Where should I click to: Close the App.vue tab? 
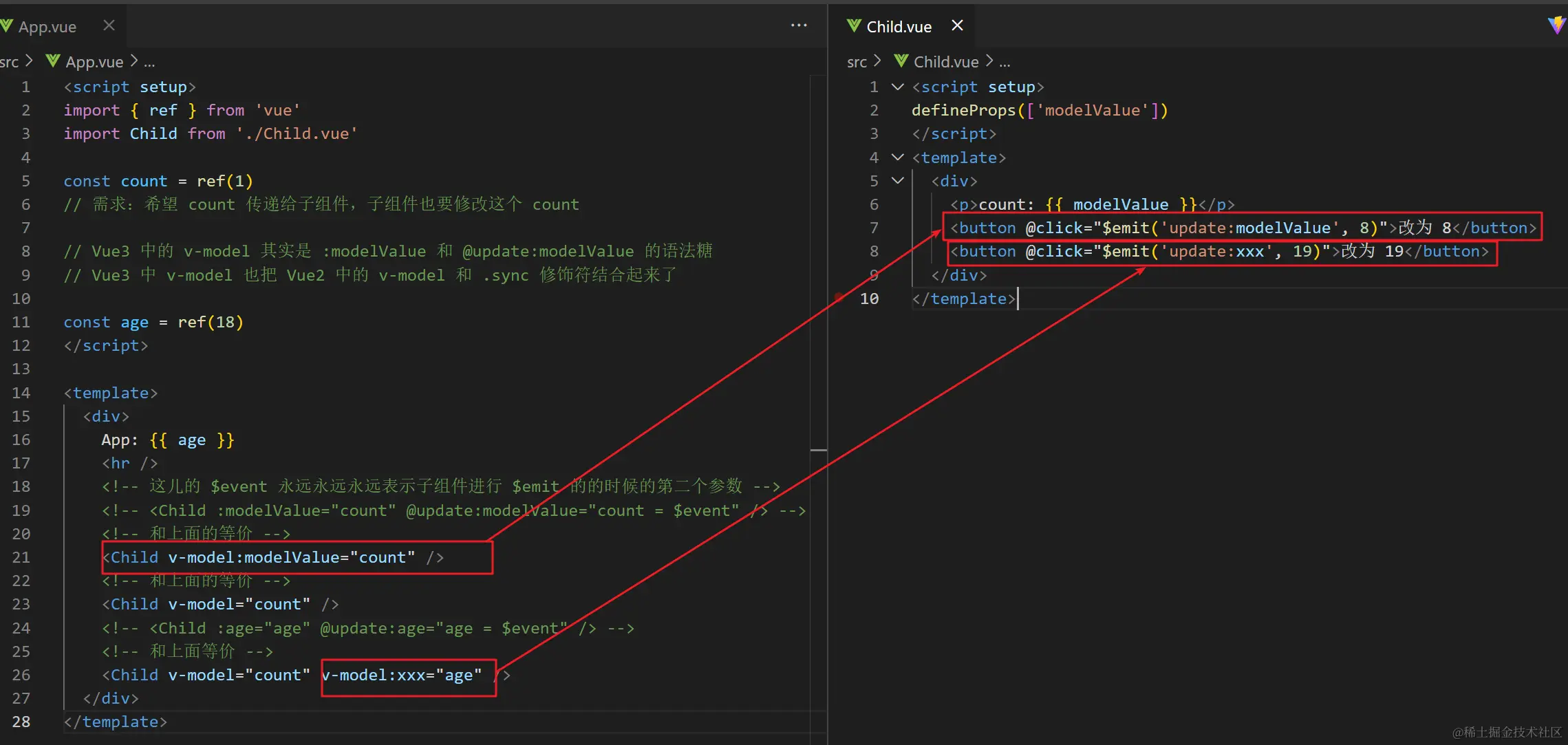click(x=109, y=25)
